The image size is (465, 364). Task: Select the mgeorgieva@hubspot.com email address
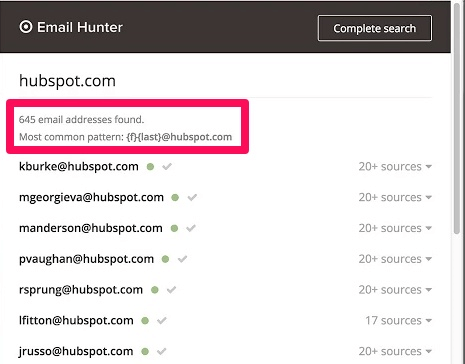tap(91, 197)
